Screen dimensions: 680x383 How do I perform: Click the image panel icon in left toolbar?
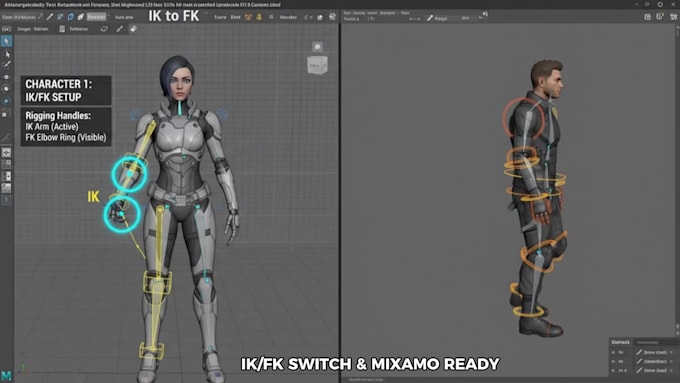click(6, 188)
